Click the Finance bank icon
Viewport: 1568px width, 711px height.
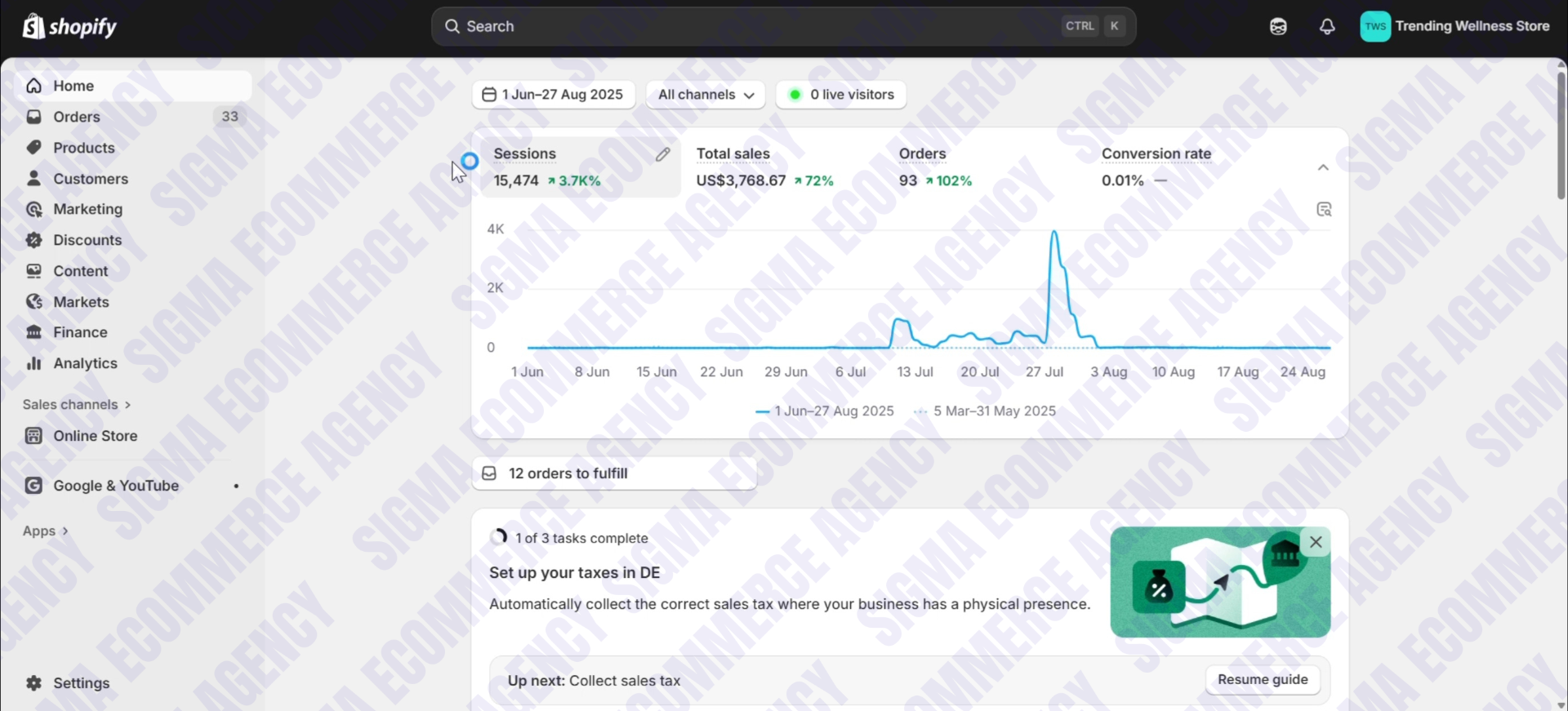coord(33,332)
